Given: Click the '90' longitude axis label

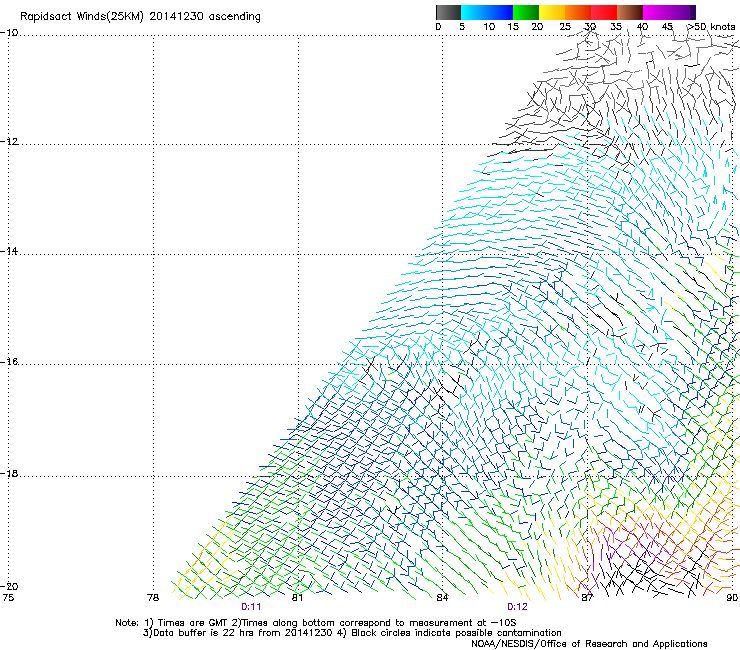Looking at the screenshot, I should (732, 598).
